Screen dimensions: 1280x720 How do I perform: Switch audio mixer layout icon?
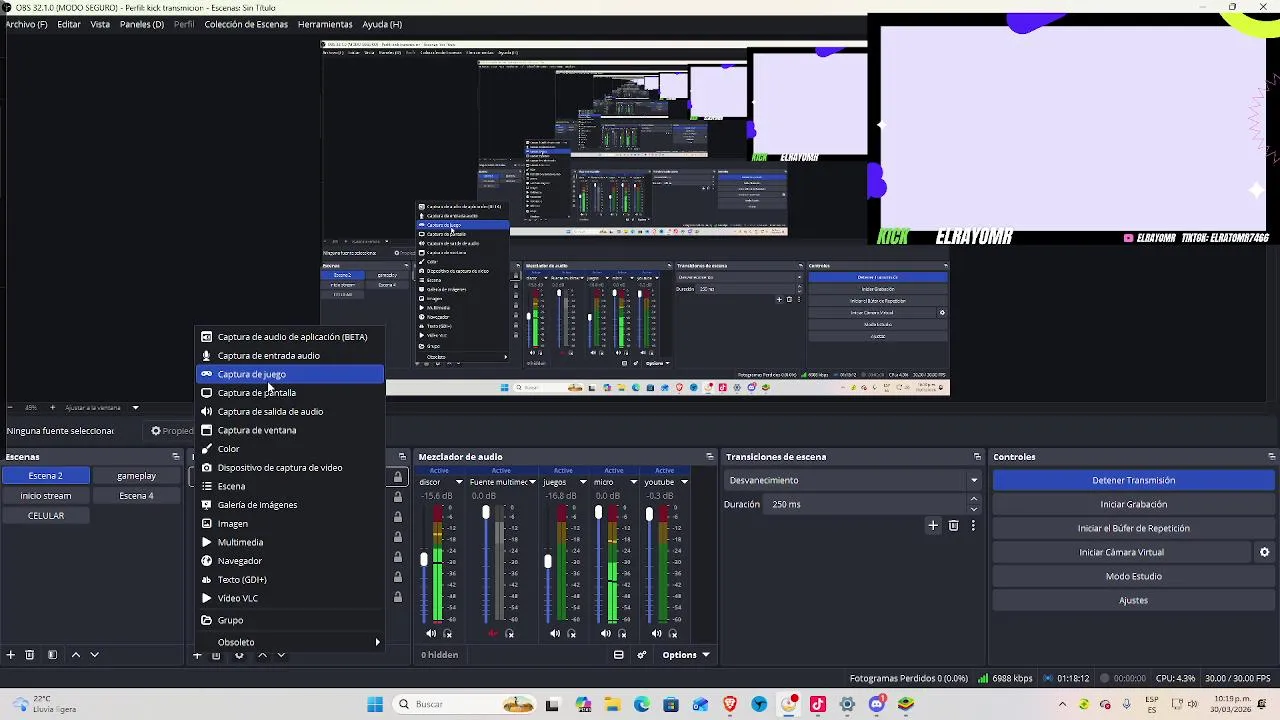pos(618,655)
